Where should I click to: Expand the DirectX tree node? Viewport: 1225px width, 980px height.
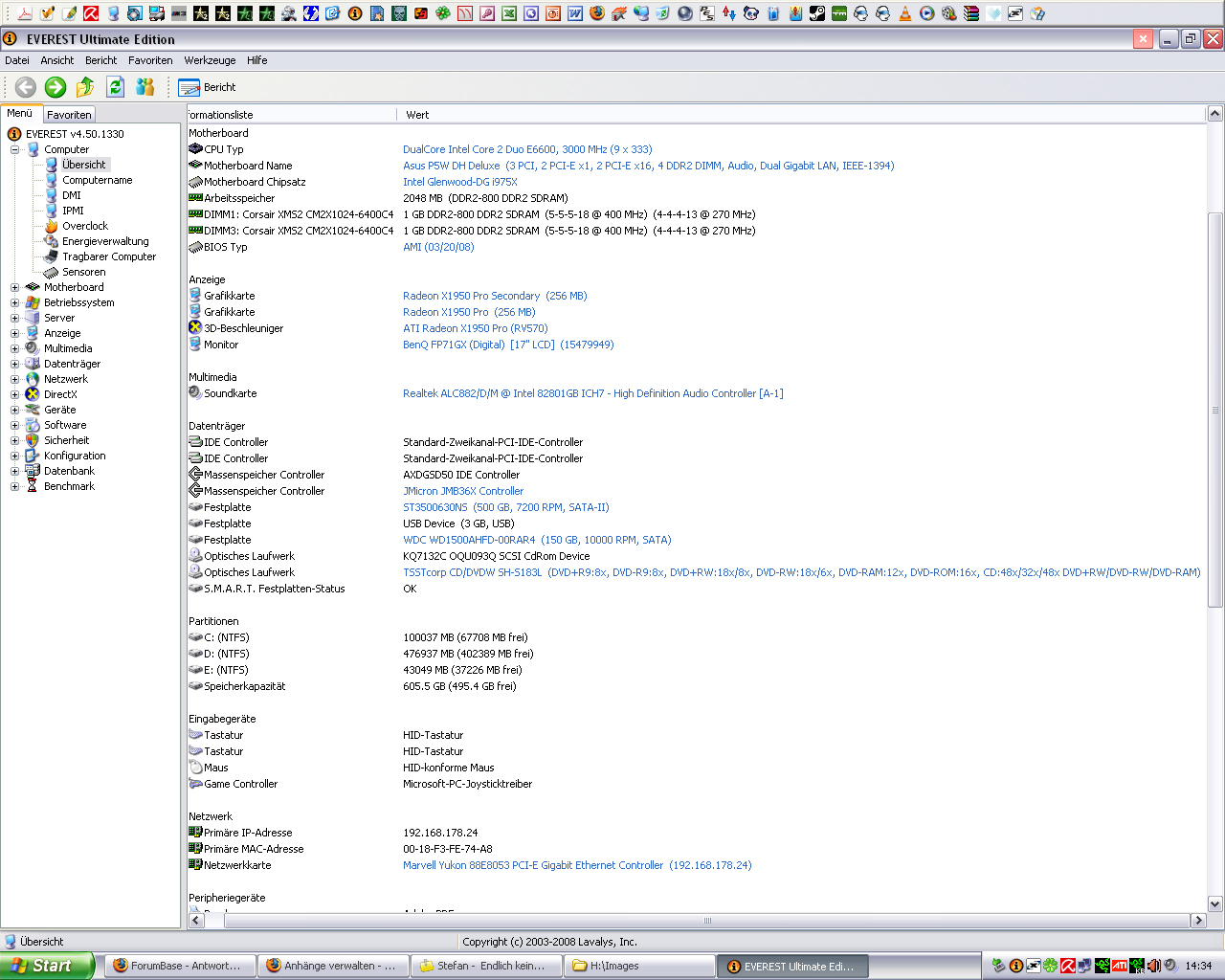click(14, 394)
